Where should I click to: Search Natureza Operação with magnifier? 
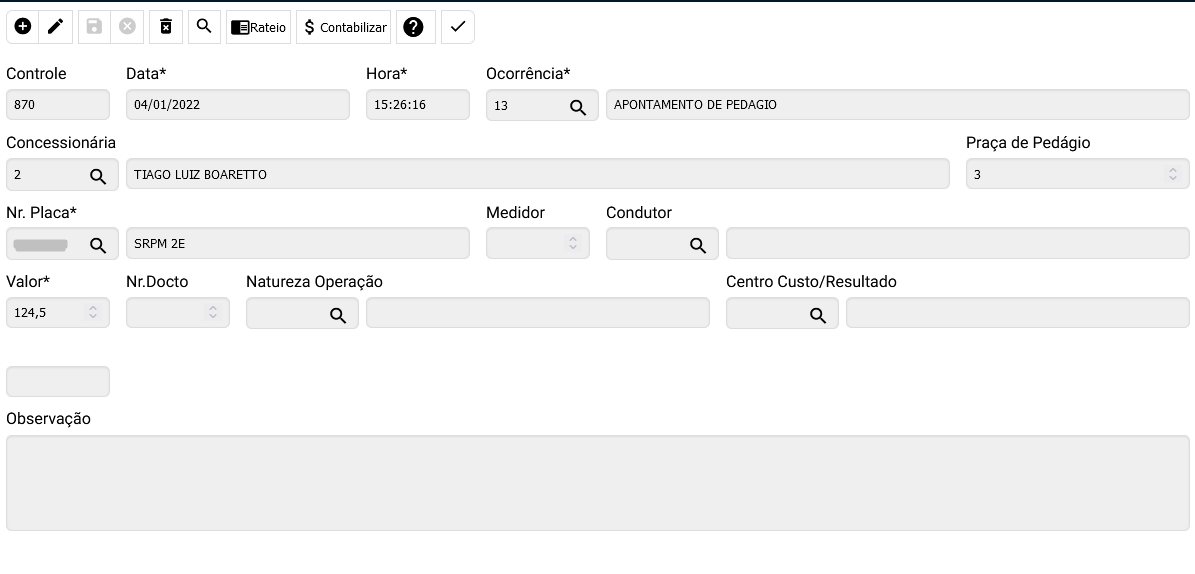point(338,314)
